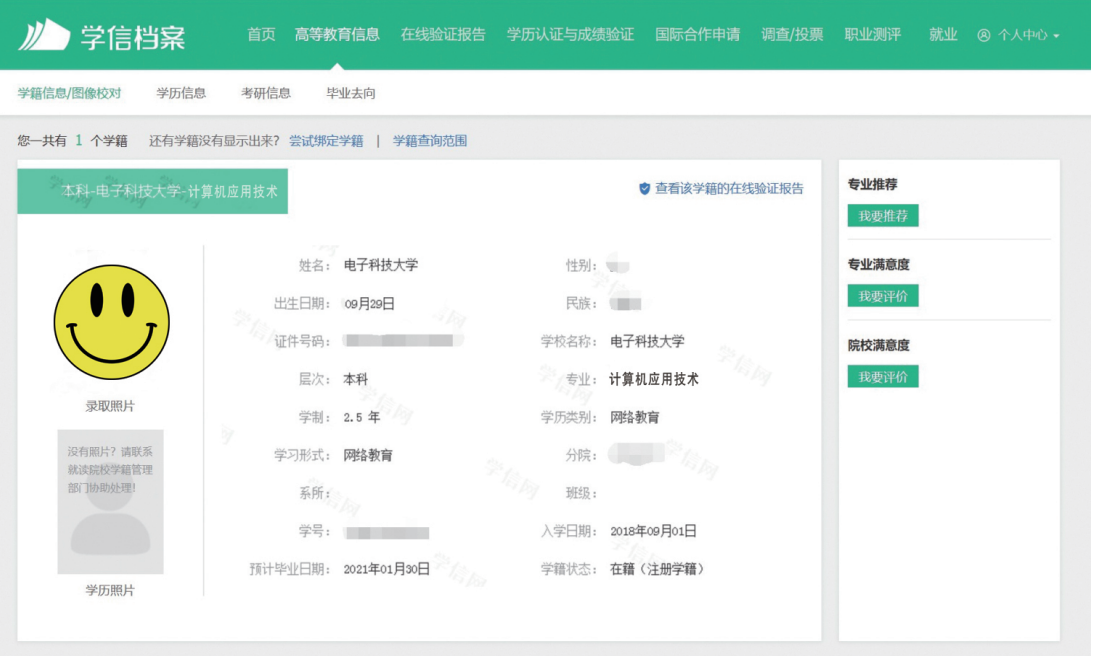Click the blurred 证件号码 value

pos(404,341)
